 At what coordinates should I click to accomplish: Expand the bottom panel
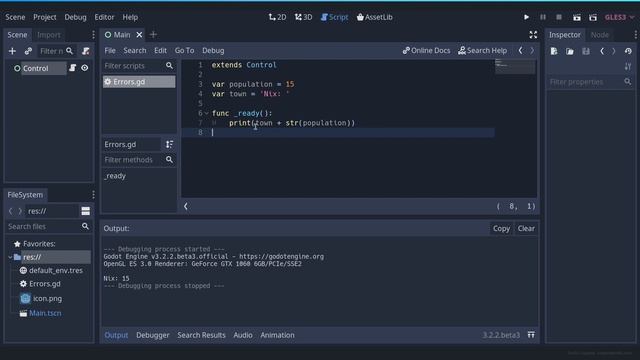point(531,335)
